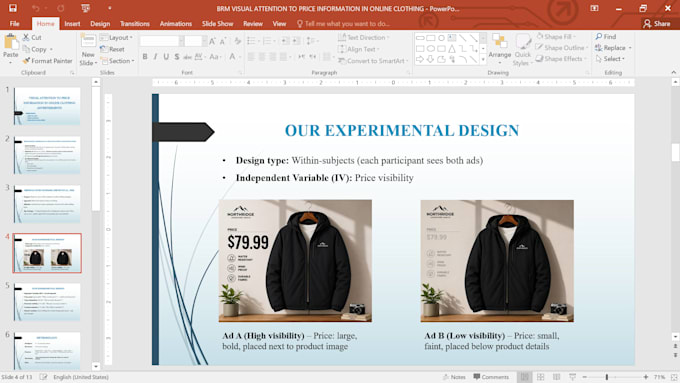Viewport: 680px width, 383px height.
Task: Switch to the Design tab
Action: point(100,23)
